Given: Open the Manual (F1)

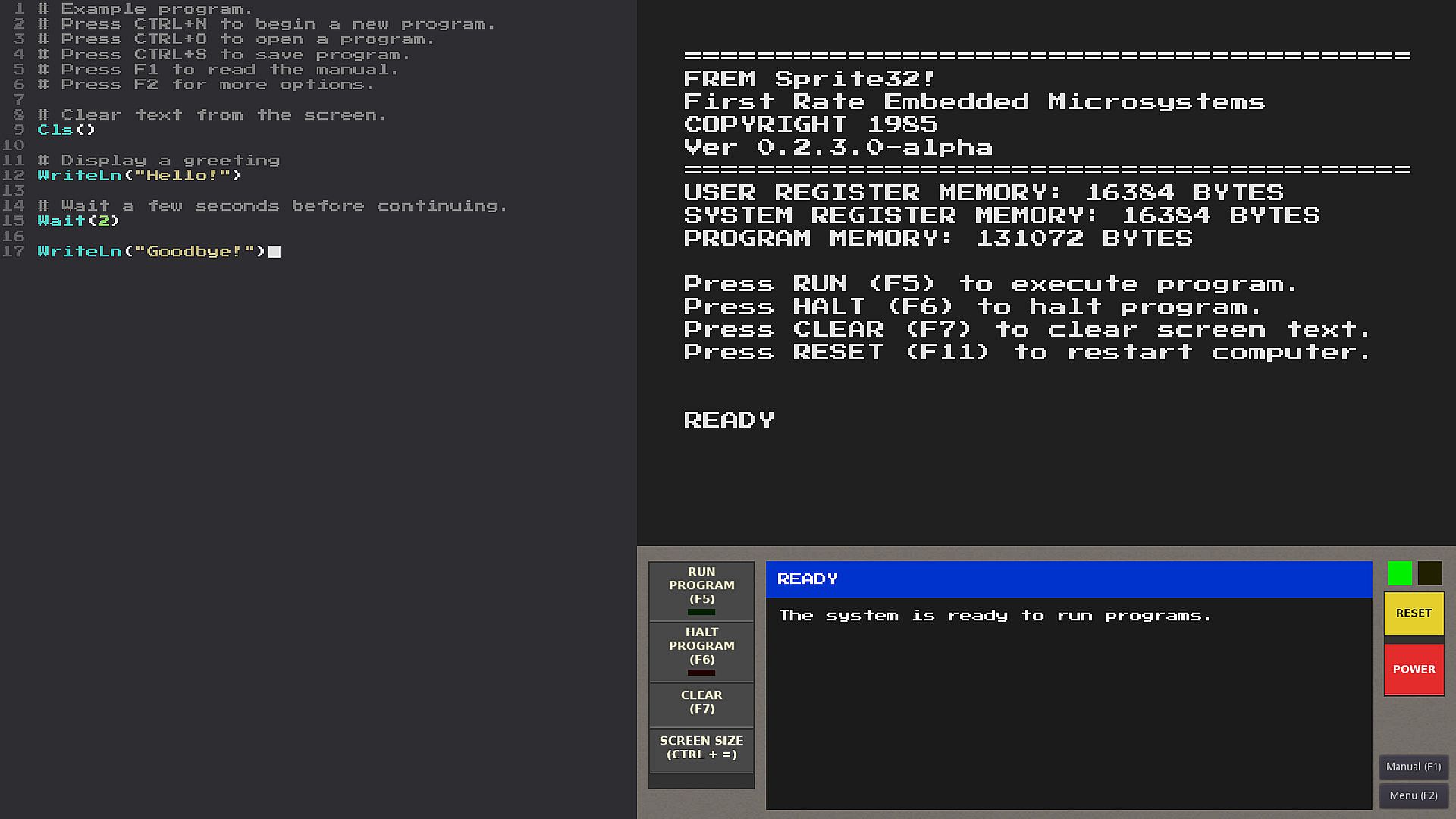Looking at the screenshot, I should (x=1414, y=767).
